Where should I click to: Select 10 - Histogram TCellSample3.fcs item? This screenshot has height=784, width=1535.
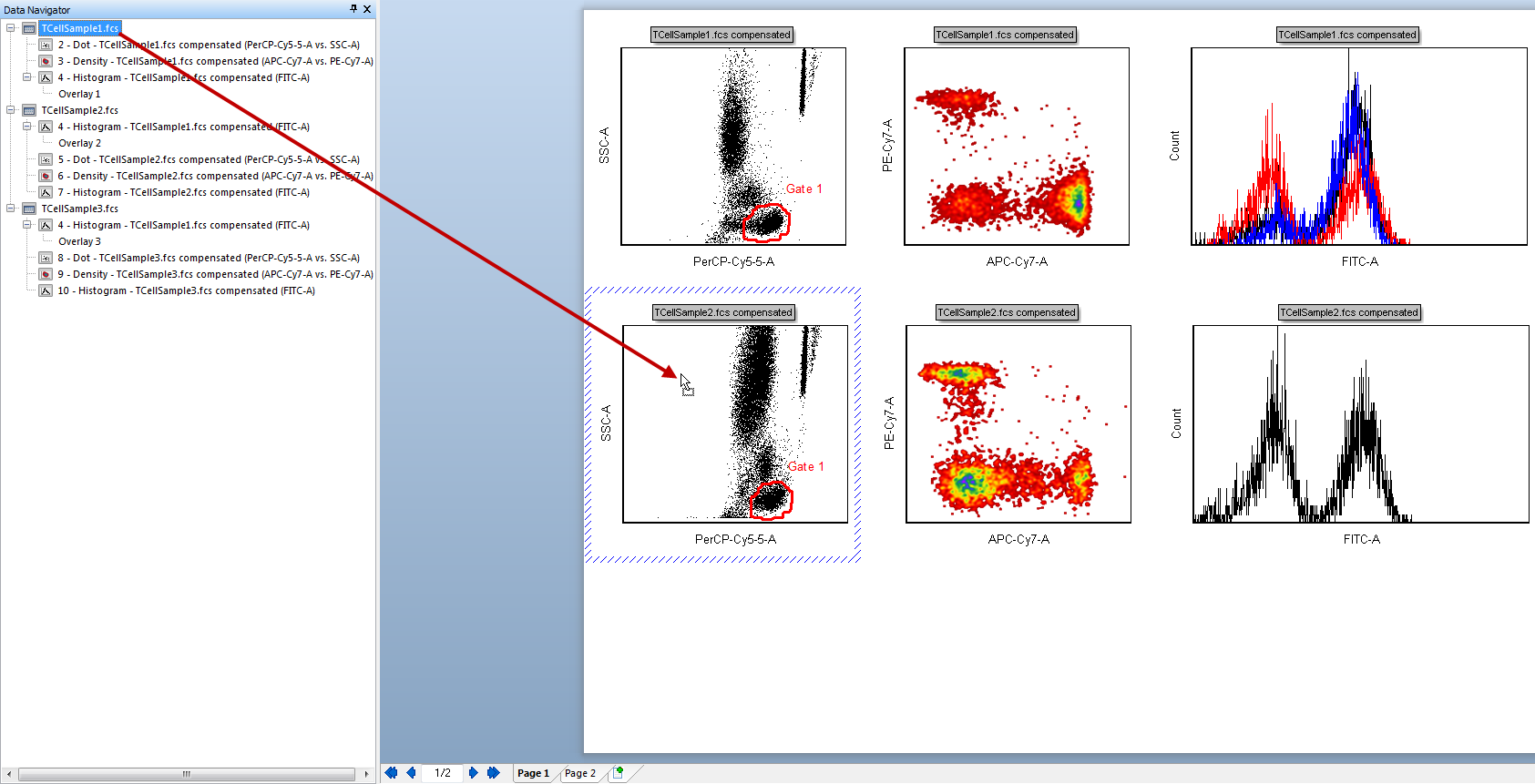click(x=186, y=290)
